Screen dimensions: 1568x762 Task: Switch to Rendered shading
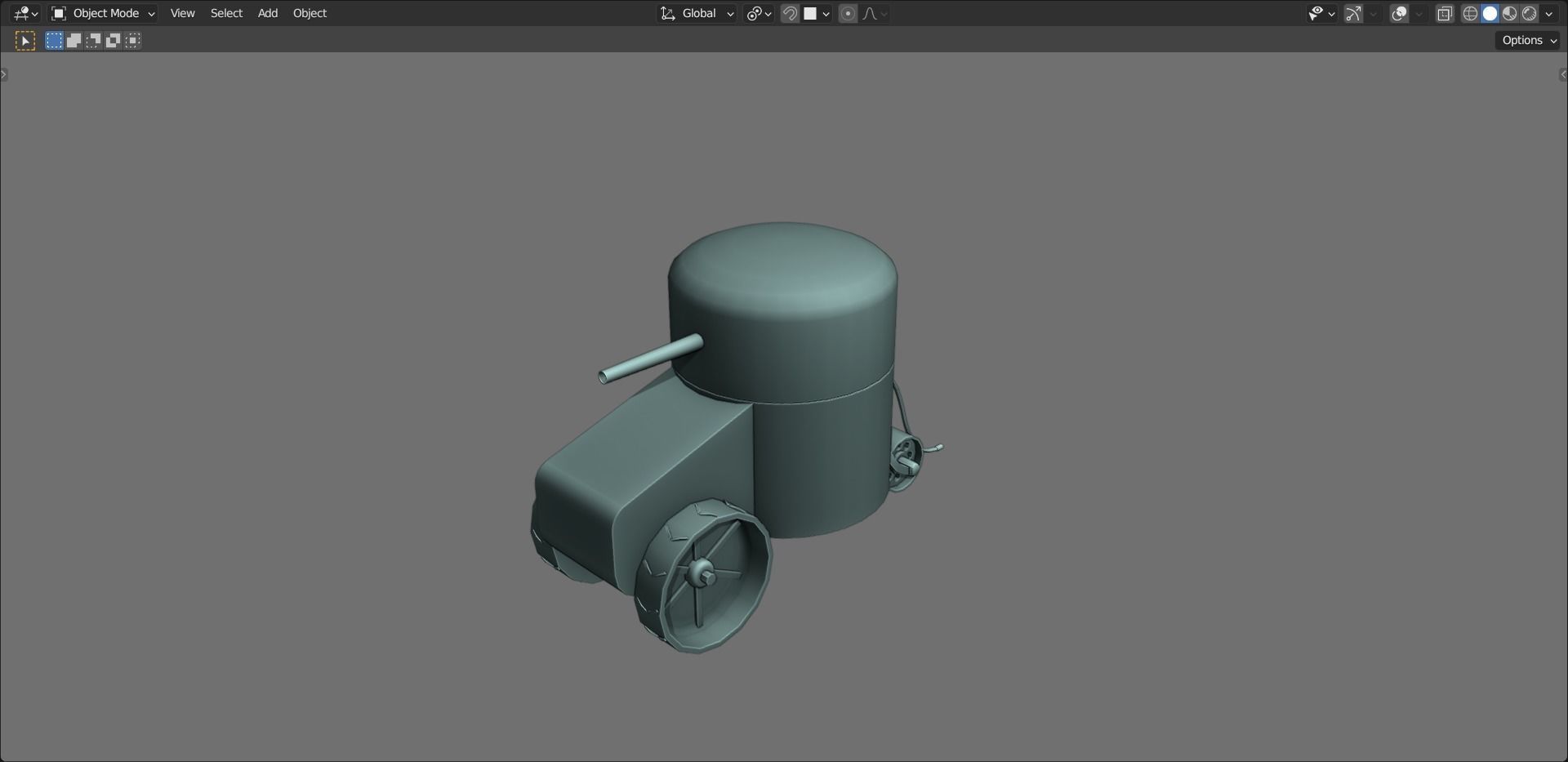click(1529, 13)
